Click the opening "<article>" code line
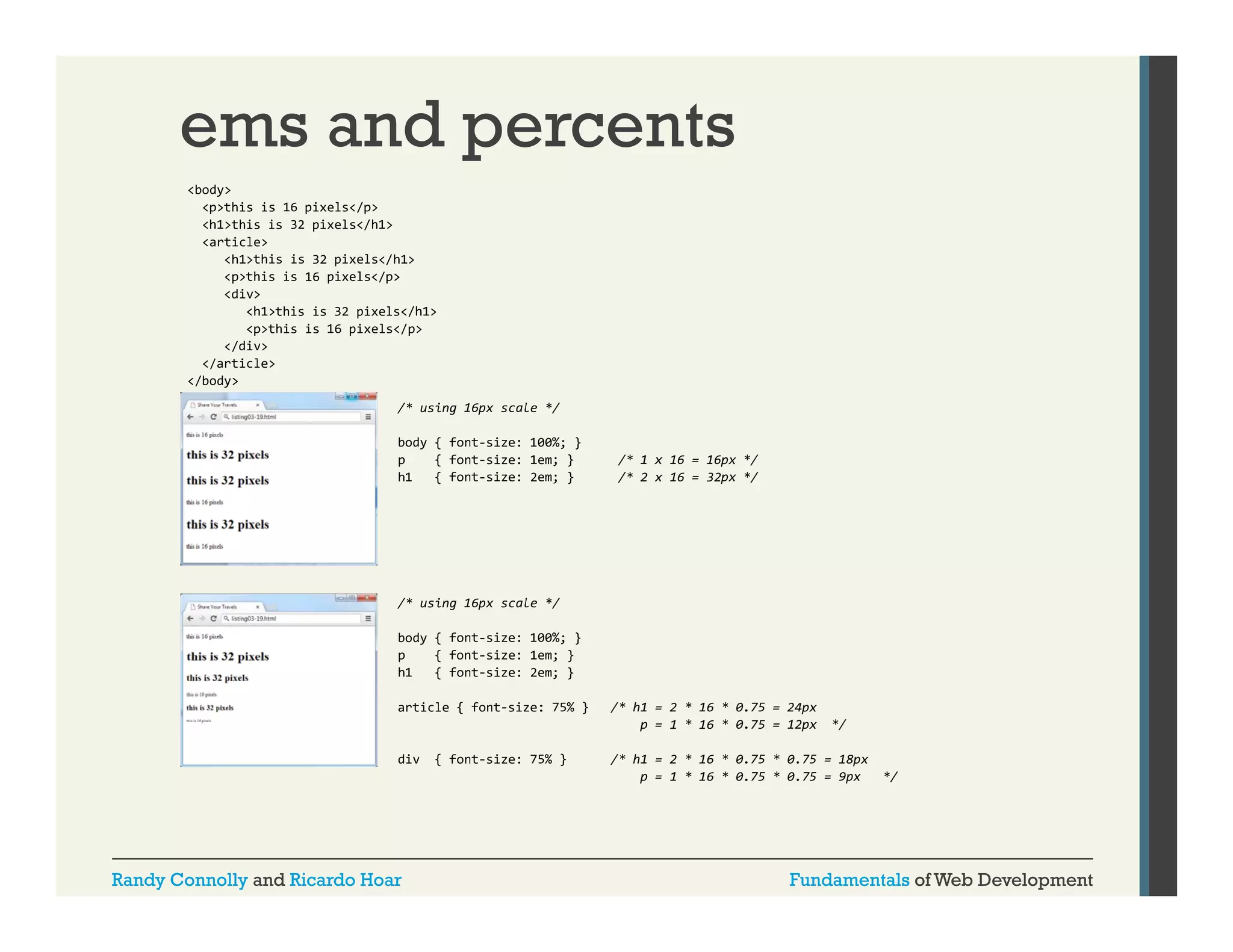Screen dimensions: 1233x952 pyautogui.click(x=235, y=243)
